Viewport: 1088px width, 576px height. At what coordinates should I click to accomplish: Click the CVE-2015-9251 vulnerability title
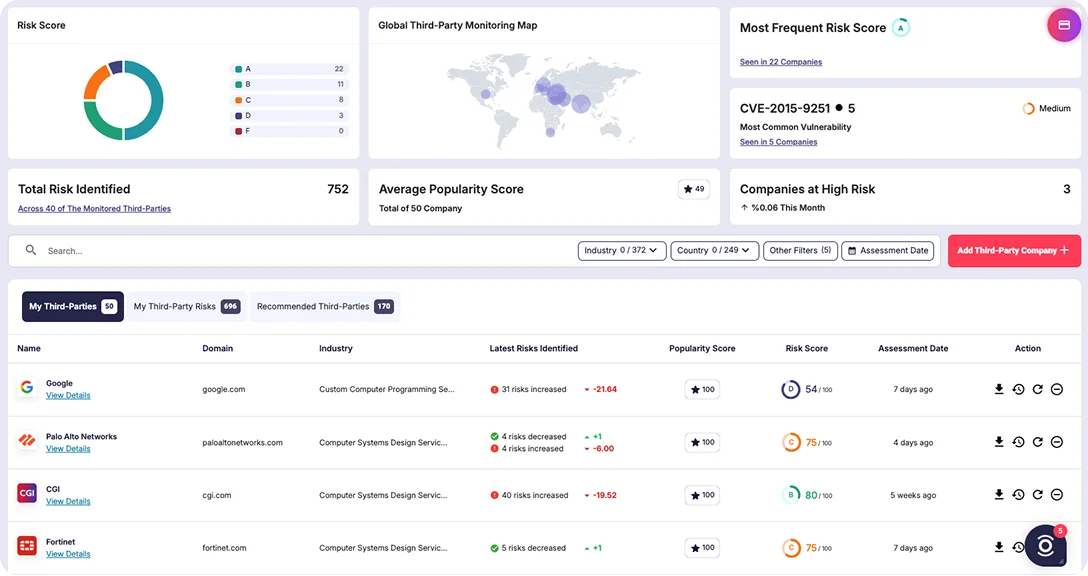785,108
